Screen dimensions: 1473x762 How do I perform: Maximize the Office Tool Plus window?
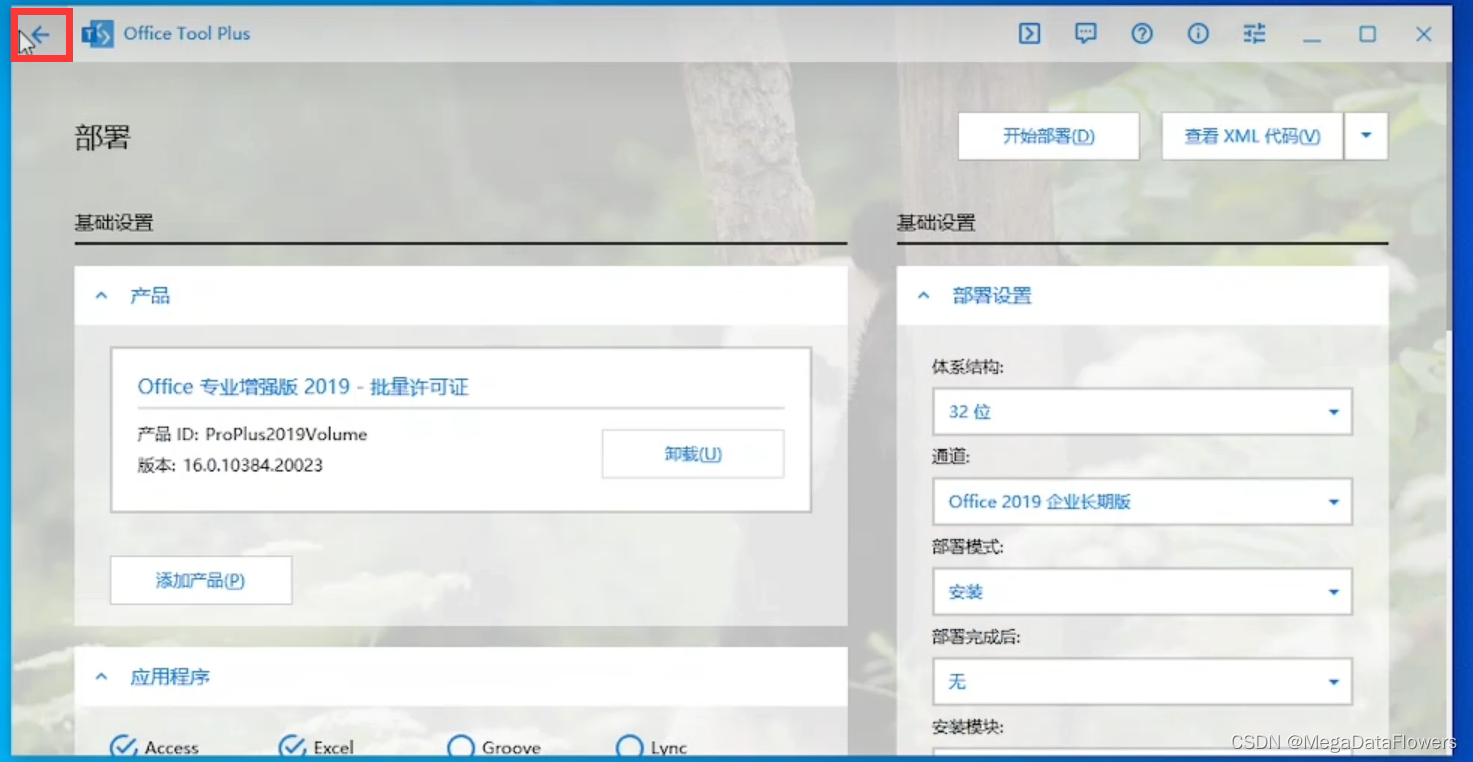[x=1368, y=34]
